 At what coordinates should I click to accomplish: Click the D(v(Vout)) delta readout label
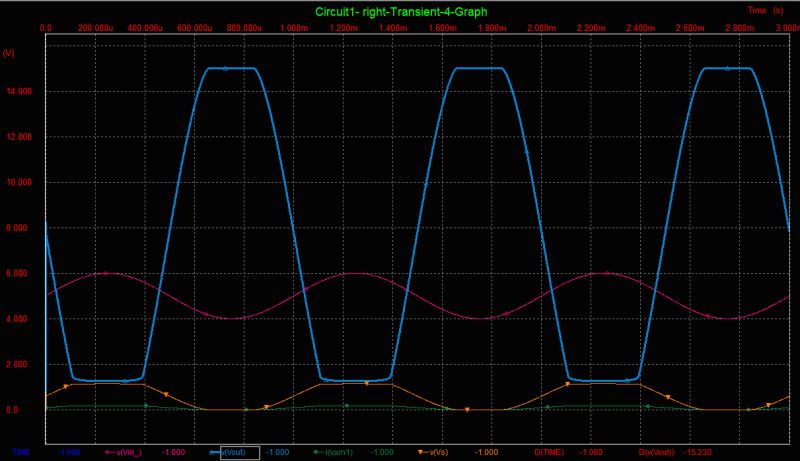click(x=657, y=452)
